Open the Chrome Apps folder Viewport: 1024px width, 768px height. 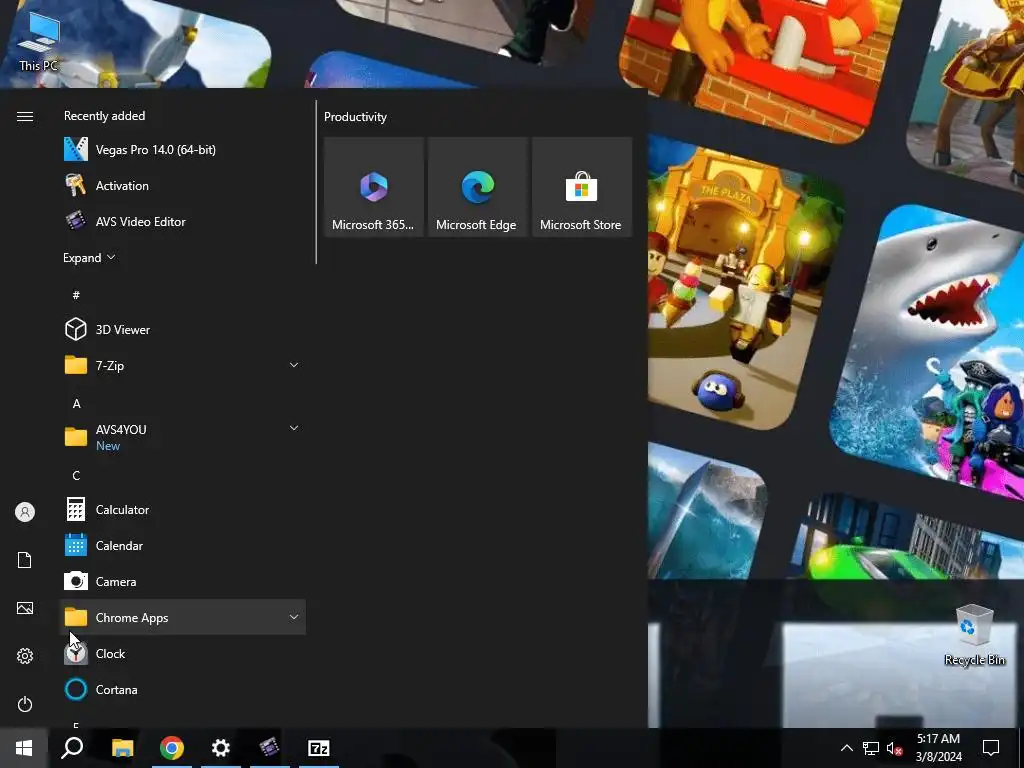182,617
